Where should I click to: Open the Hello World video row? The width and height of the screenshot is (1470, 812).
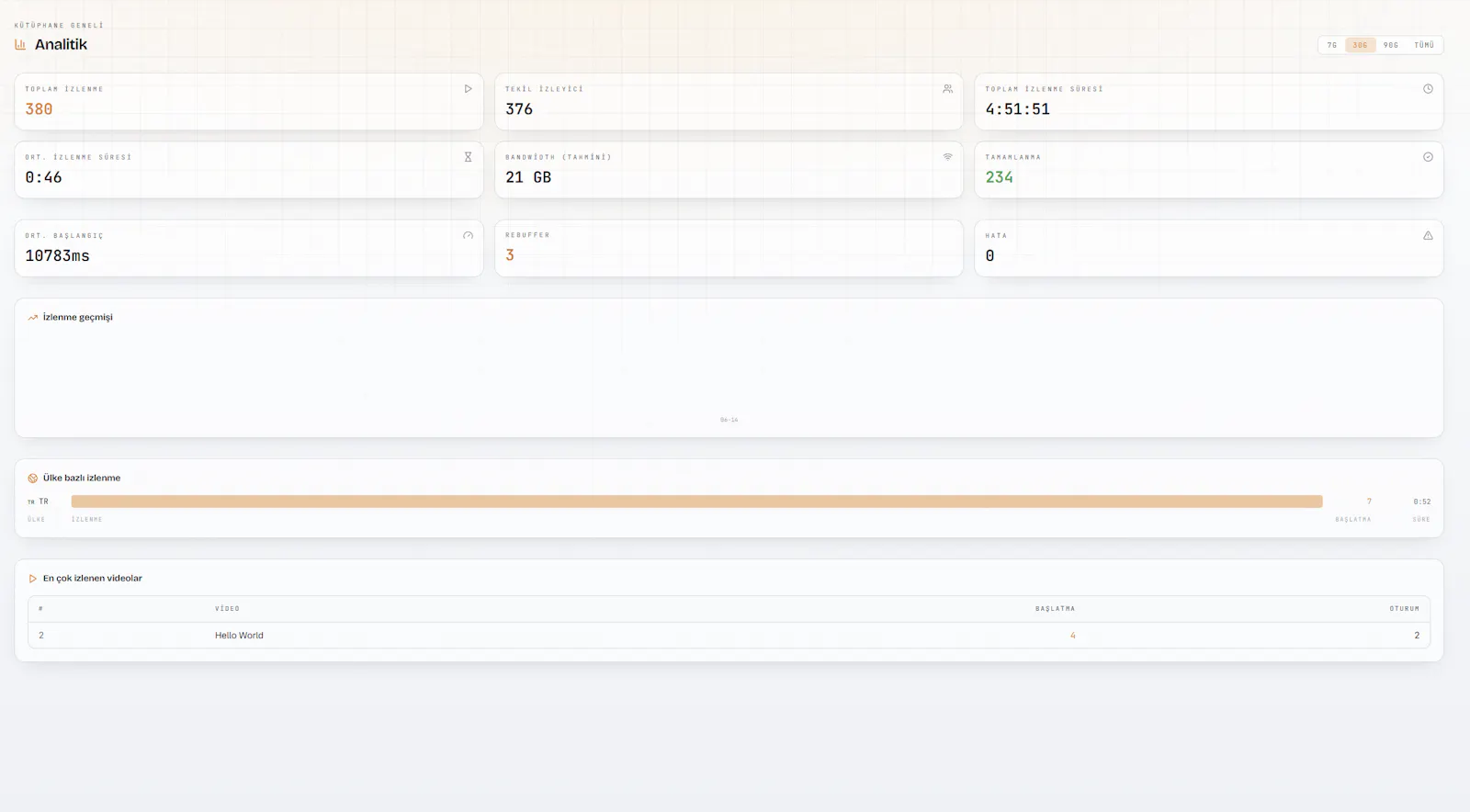pos(729,636)
